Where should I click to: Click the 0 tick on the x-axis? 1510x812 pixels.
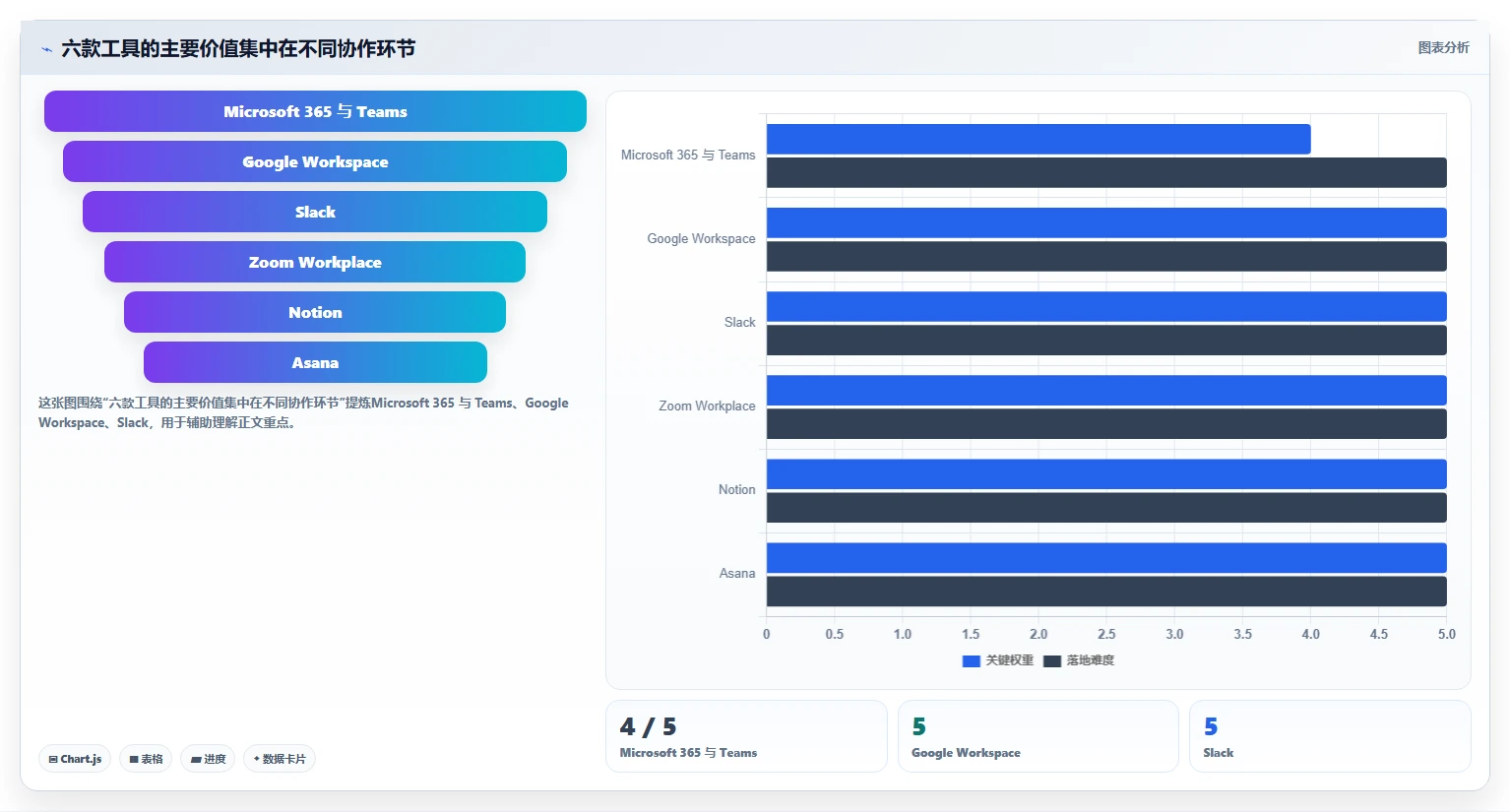coord(767,634)
